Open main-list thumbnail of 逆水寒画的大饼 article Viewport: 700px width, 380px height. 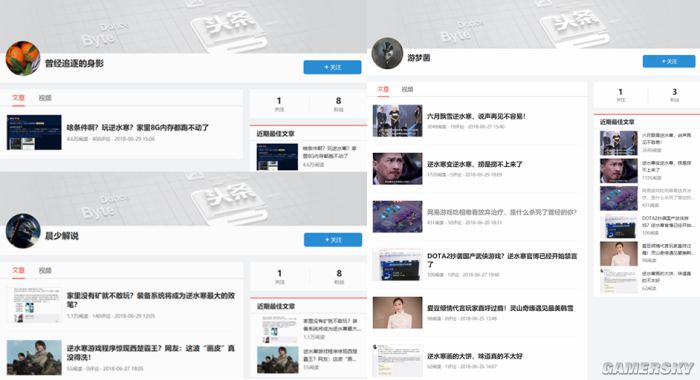click(397, 360)
